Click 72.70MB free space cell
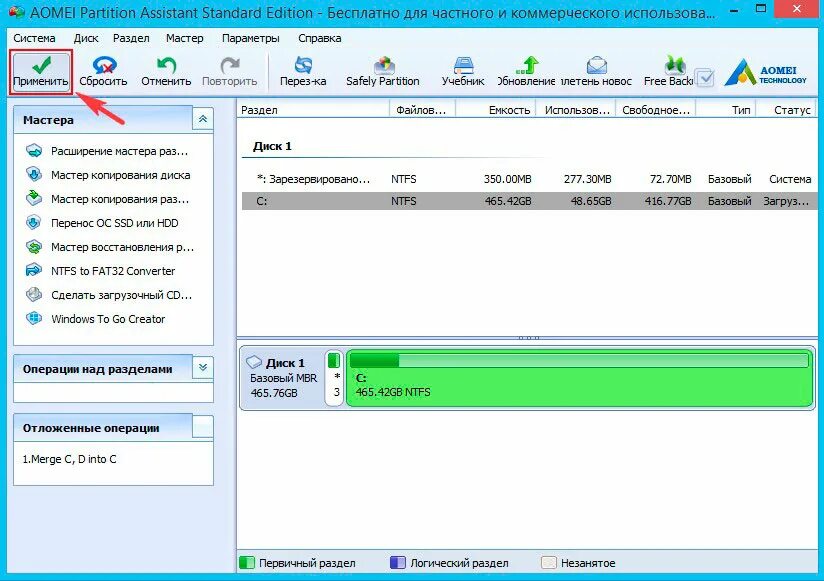 (670, 179)
